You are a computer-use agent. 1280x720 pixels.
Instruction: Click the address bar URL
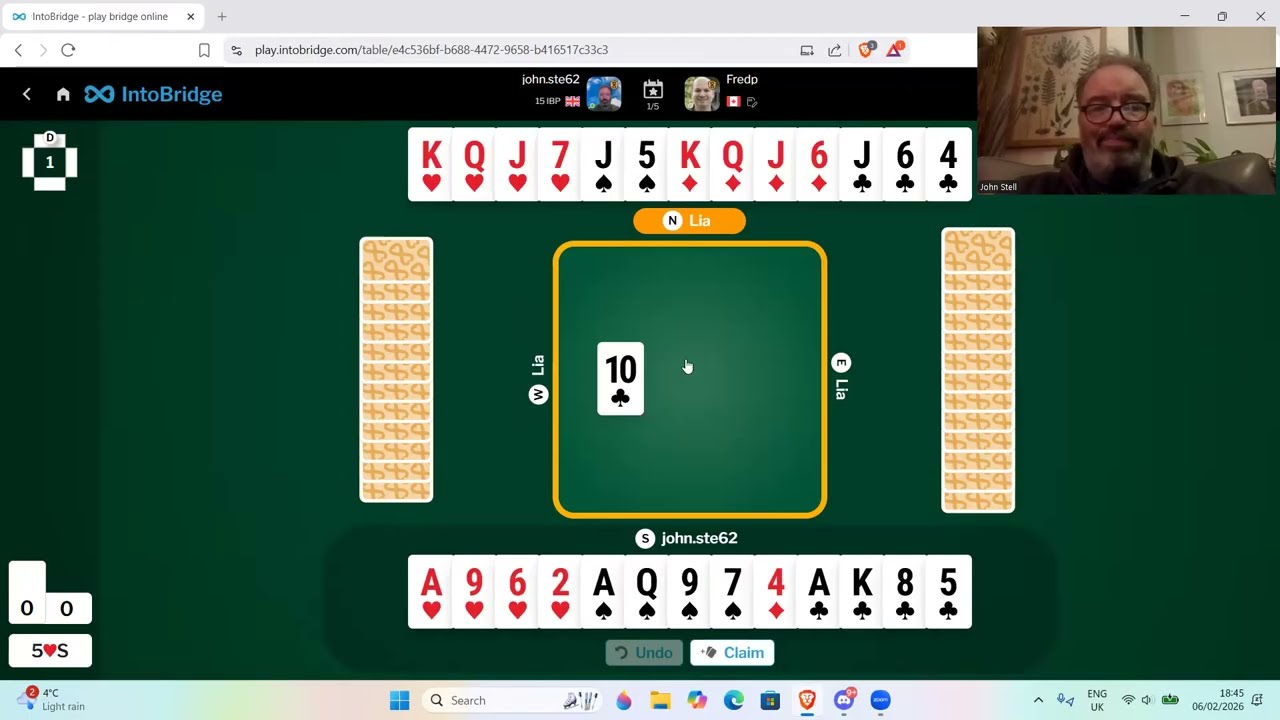[431, 50]
